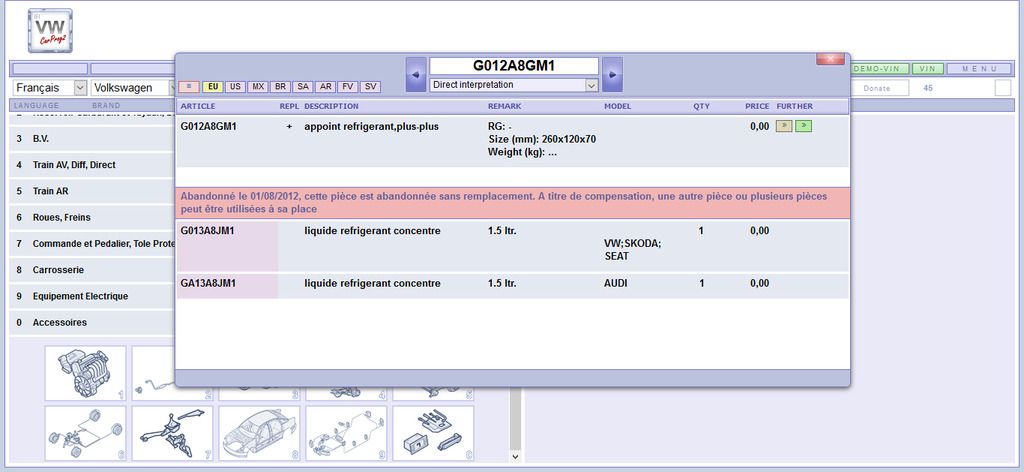Open the Volkswagen brand dropdown
The height and width of the screenshot is (472, 1024).
(x=133, y=87)
